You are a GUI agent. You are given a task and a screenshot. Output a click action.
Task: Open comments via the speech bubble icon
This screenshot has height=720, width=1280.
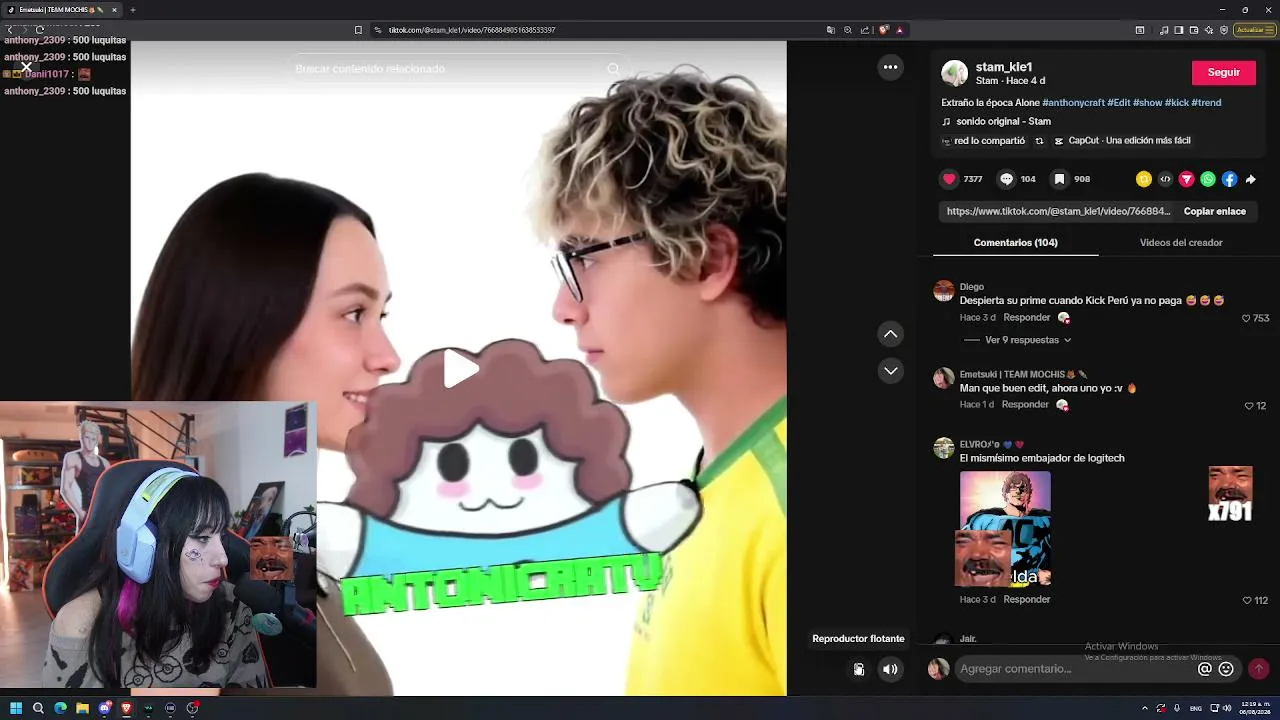[1007, 179]
